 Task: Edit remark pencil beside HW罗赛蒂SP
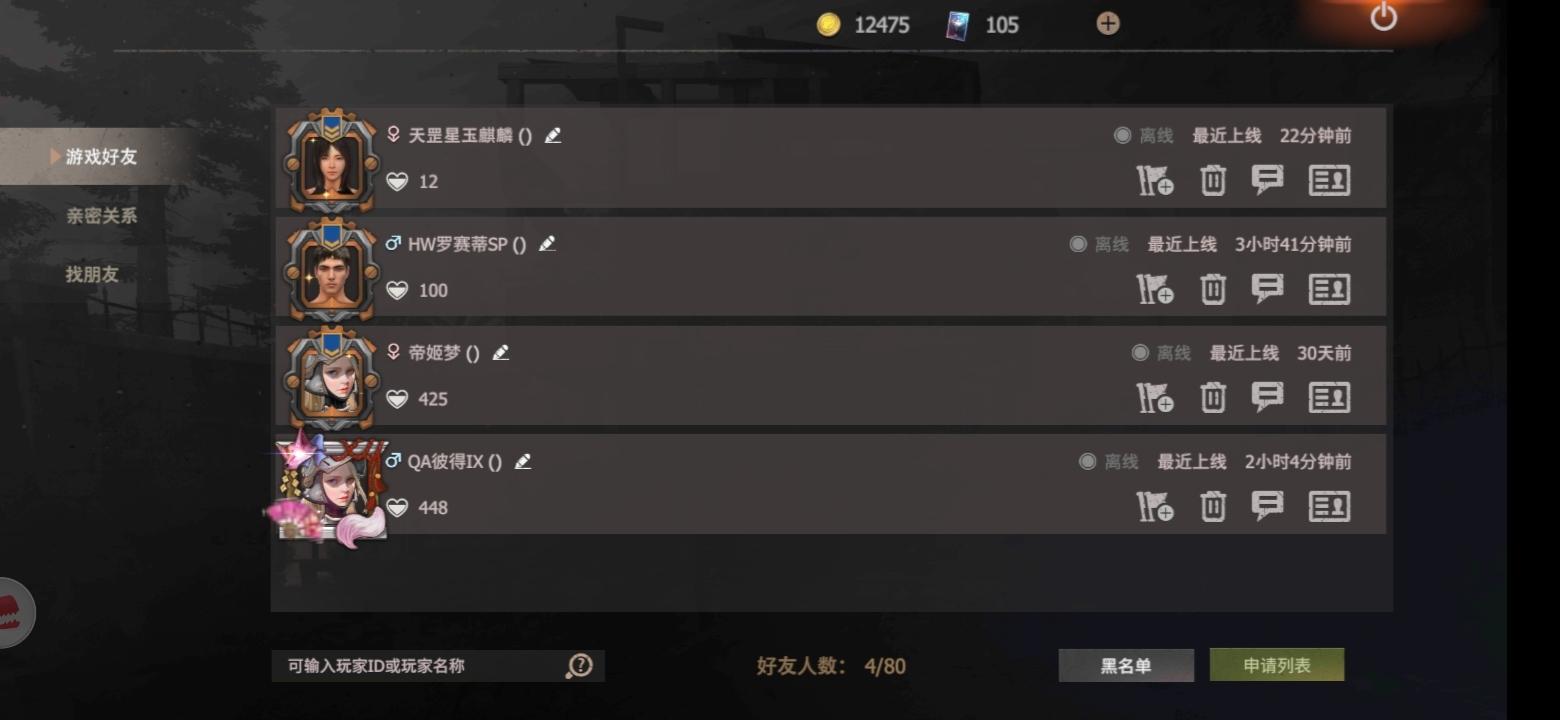pyautogui.click(x=547, y=244)
